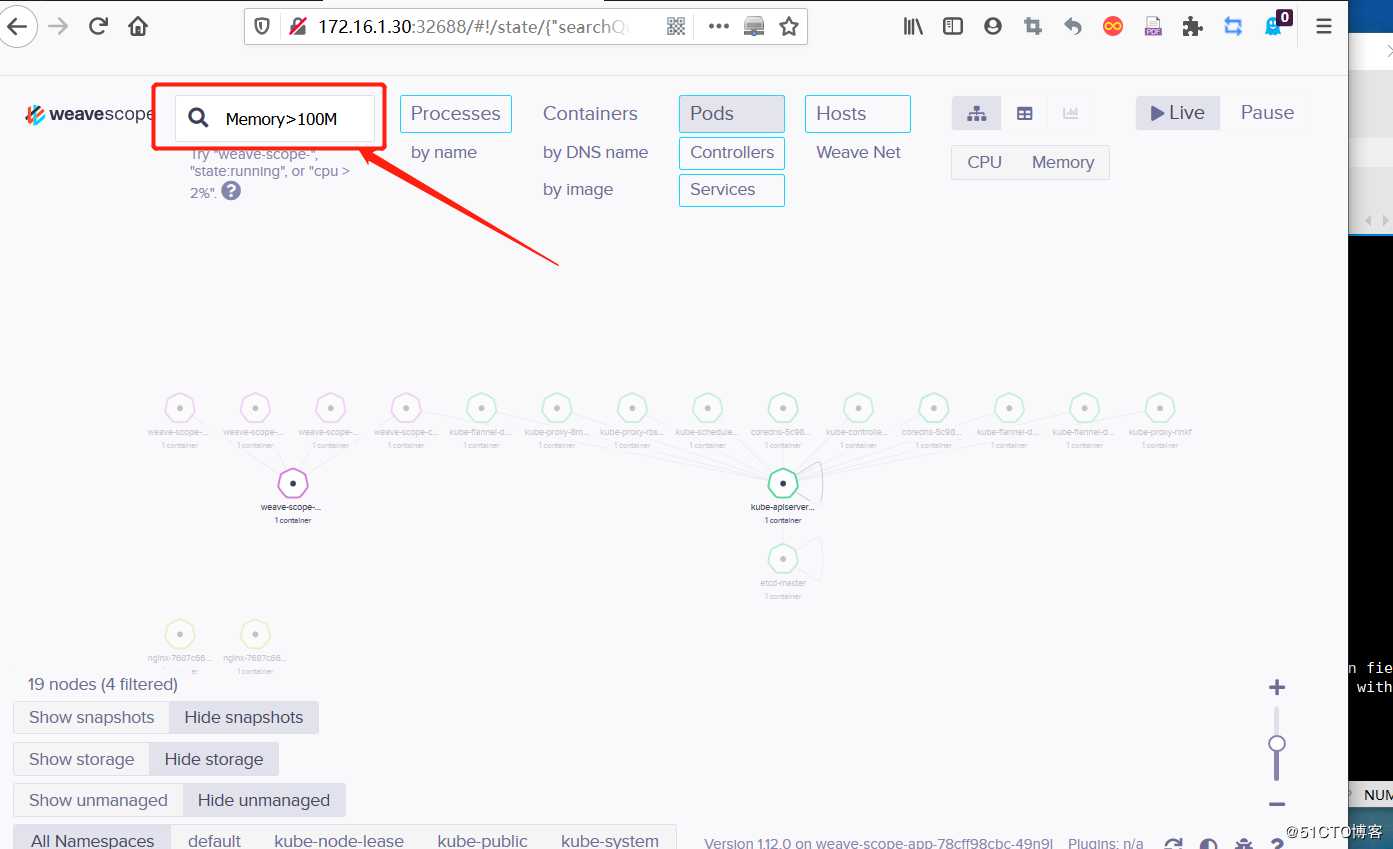
Task: Select Show snapshots option
Action: pyautogui.click(x=92, y=717)
